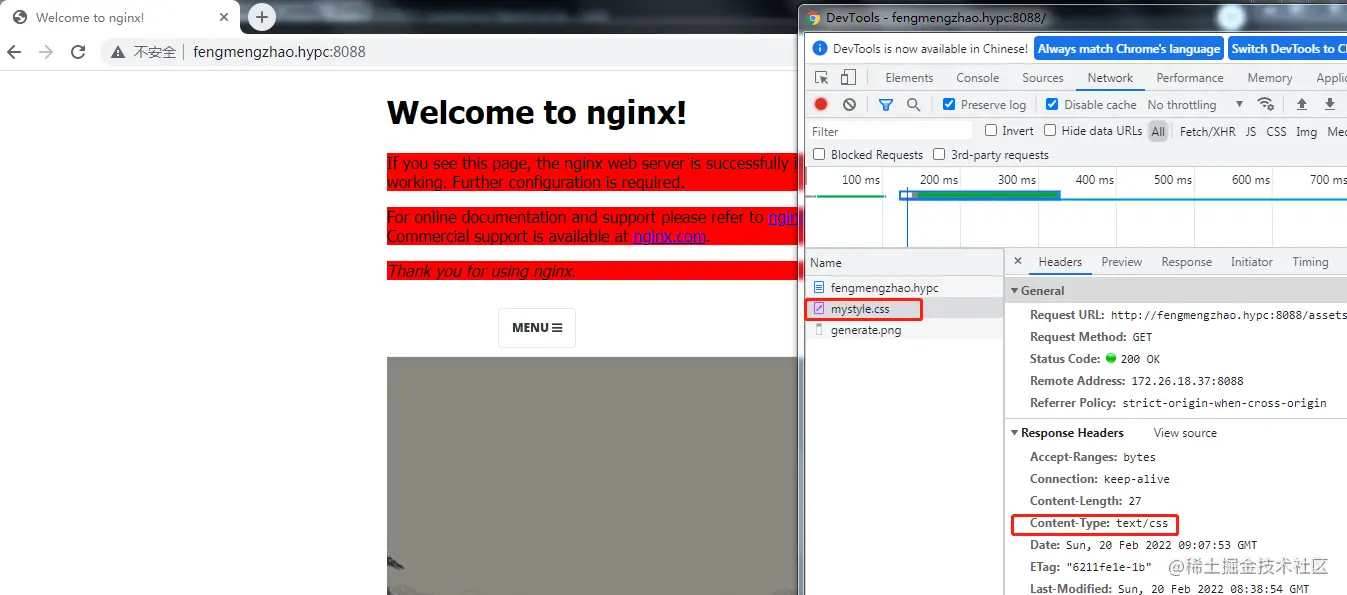Image resolution: width=1347 pixels, height=595 pixels.
Task: Toggle Disable cache checkbox
Action: [x=1052, y=104]
